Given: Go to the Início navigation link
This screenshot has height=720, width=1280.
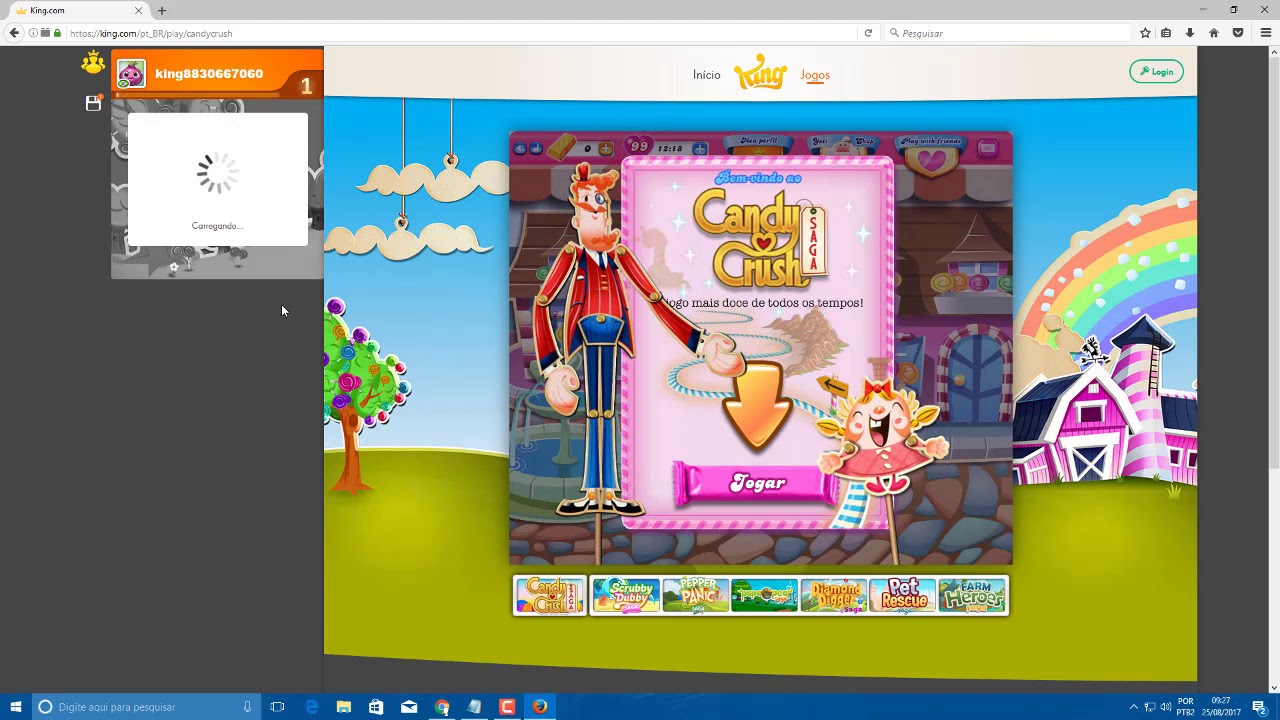Looking at the screenshot, I should (706, 75).
